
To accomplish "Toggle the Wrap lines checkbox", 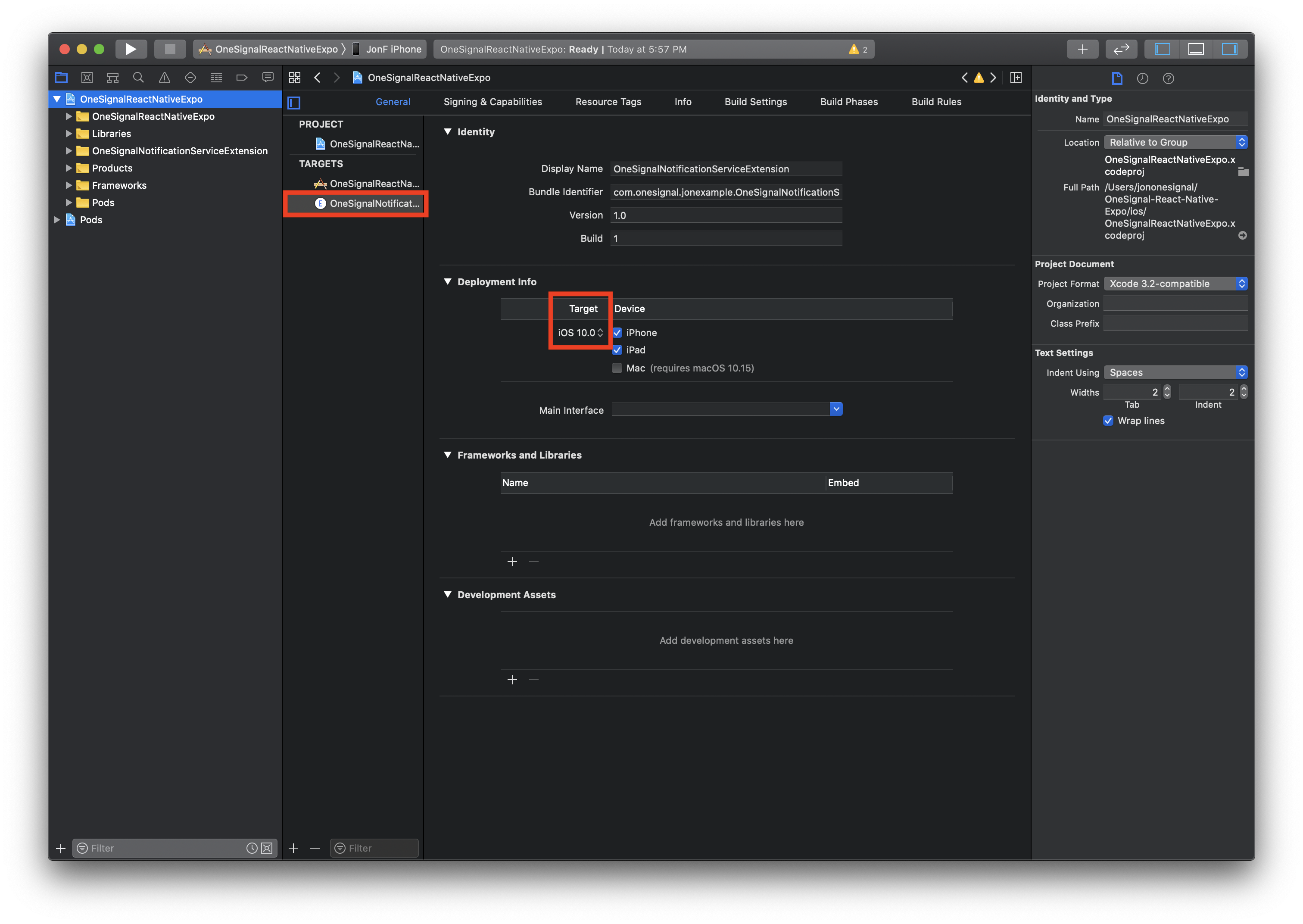I will point(1108,421).
